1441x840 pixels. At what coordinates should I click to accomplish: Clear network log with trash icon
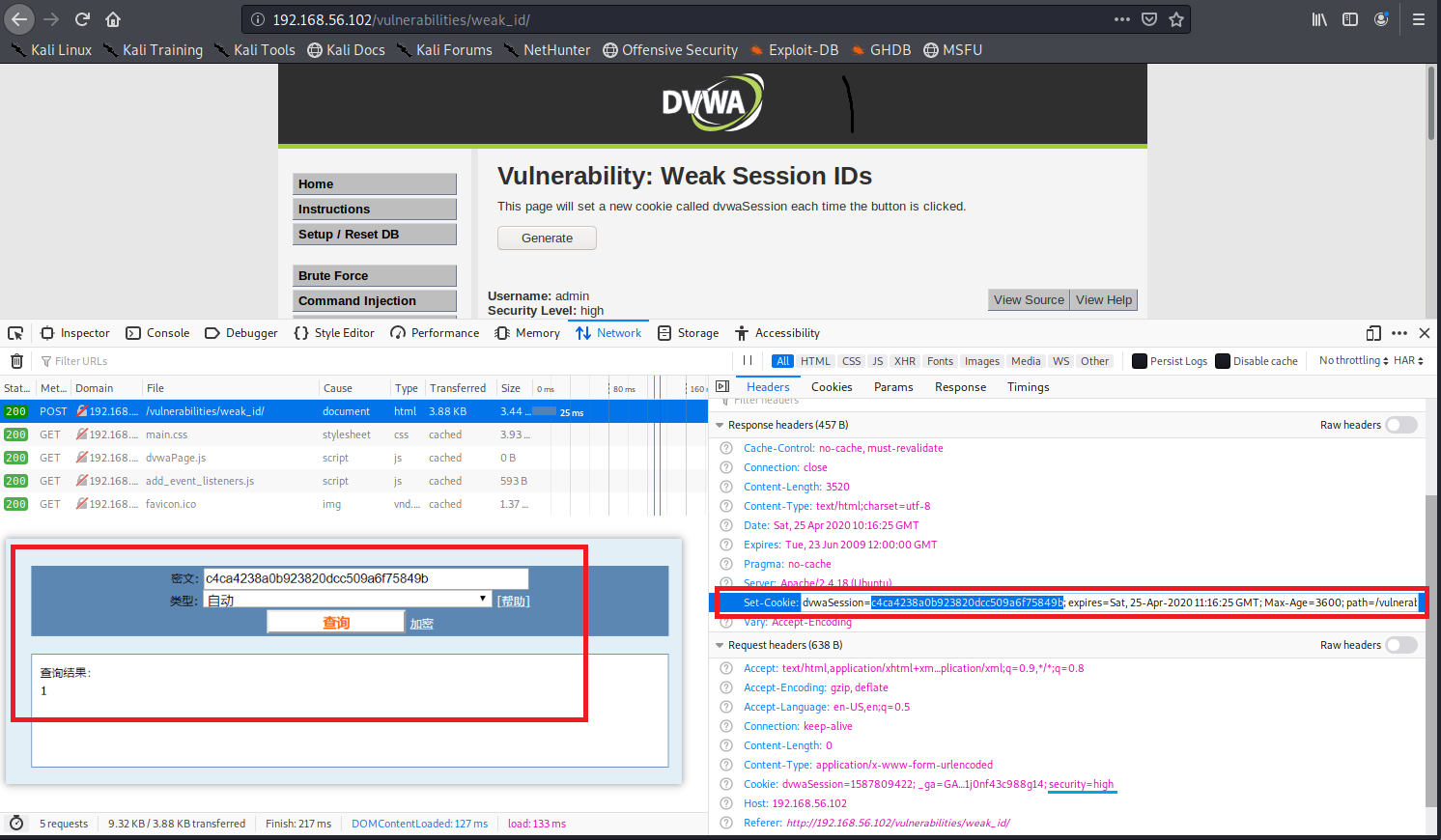(x=16, y=361)
